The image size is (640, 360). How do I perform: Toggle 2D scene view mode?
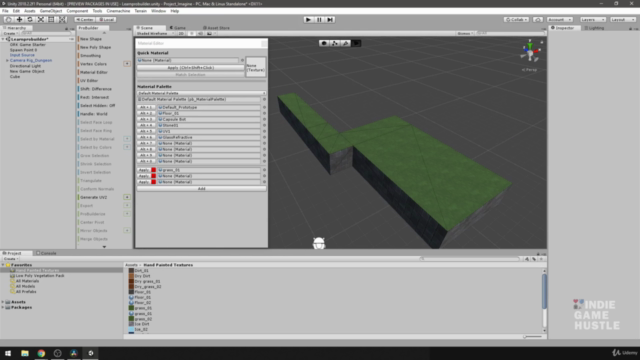coord(181,33)
